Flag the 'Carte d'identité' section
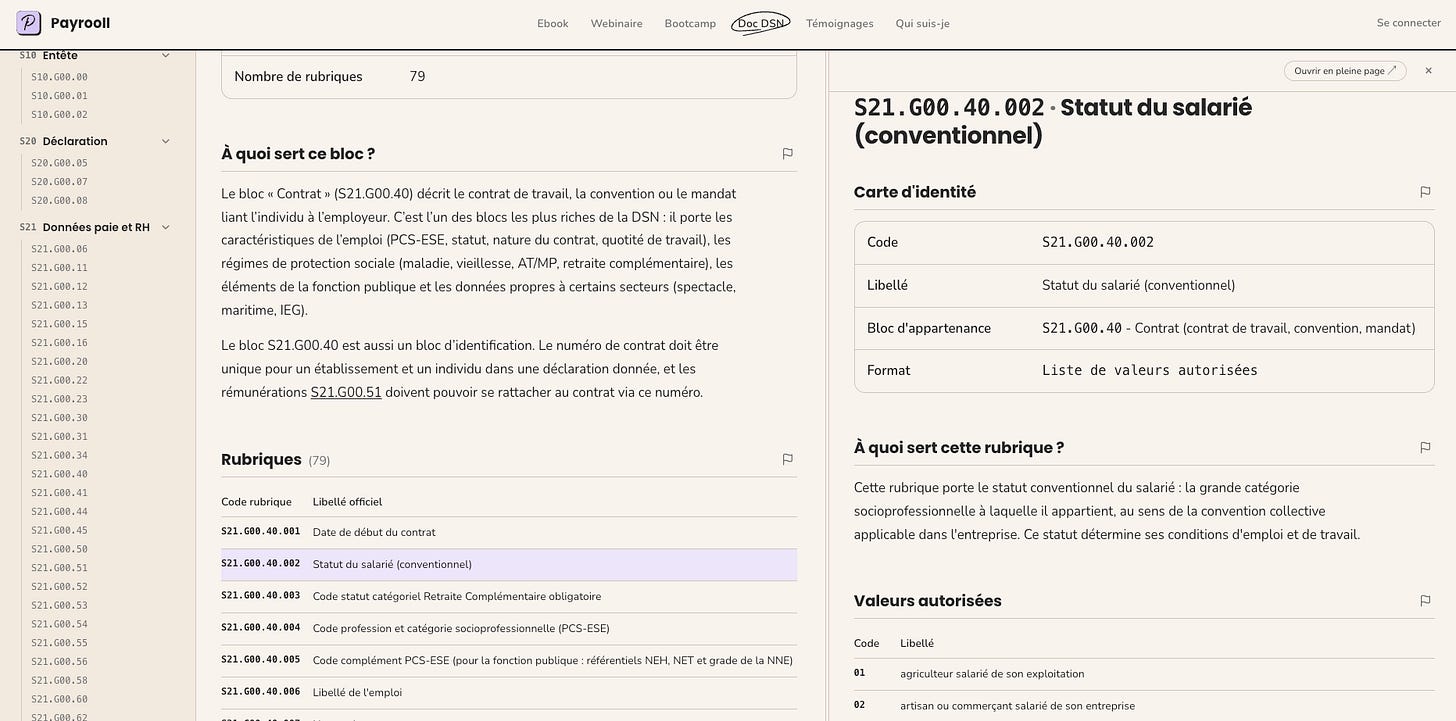 (x=1425, y=192)
